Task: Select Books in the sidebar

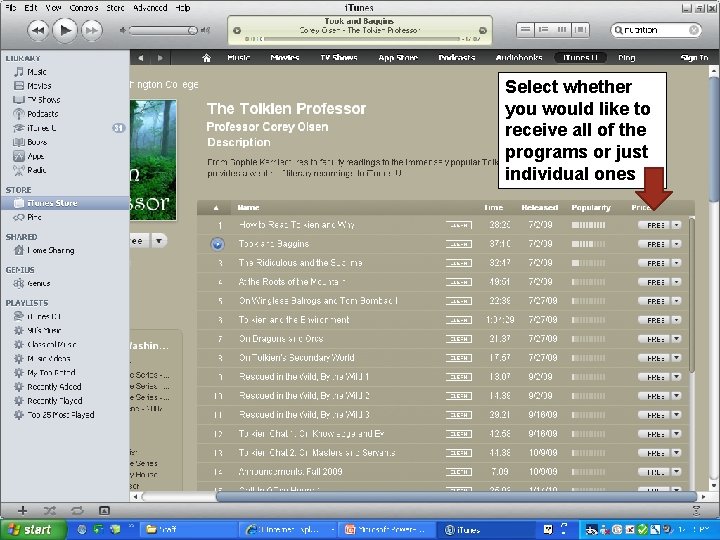Action: 37,142
